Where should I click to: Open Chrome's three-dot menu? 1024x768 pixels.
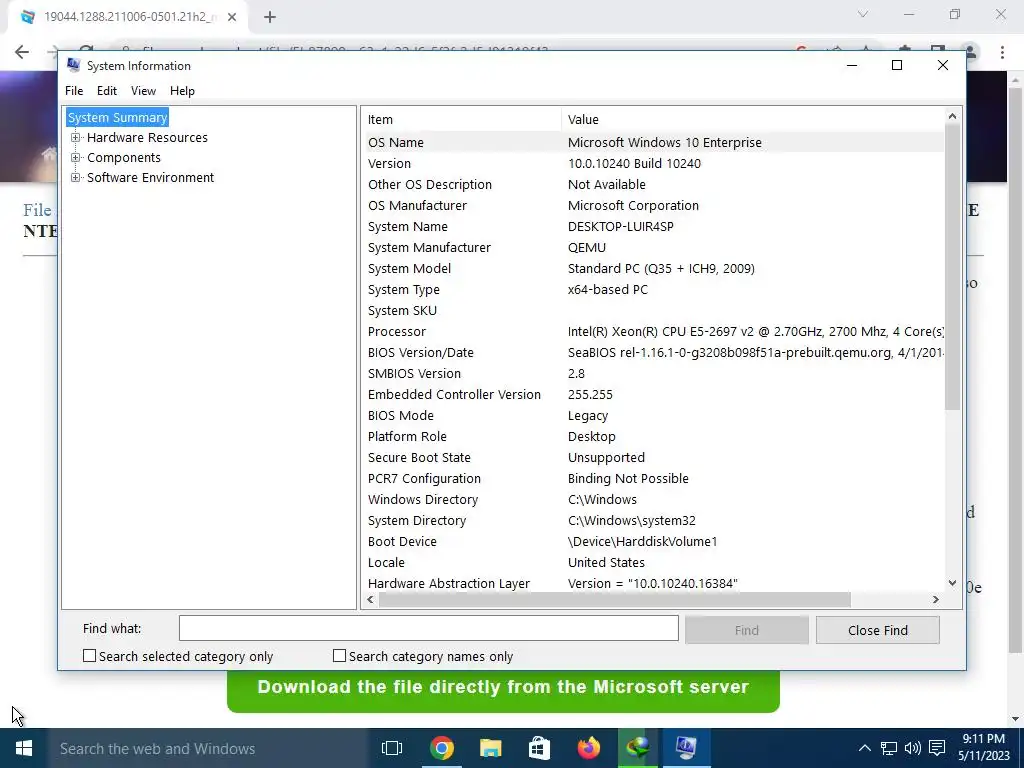pyautogui.click(x=1002, y=52)
